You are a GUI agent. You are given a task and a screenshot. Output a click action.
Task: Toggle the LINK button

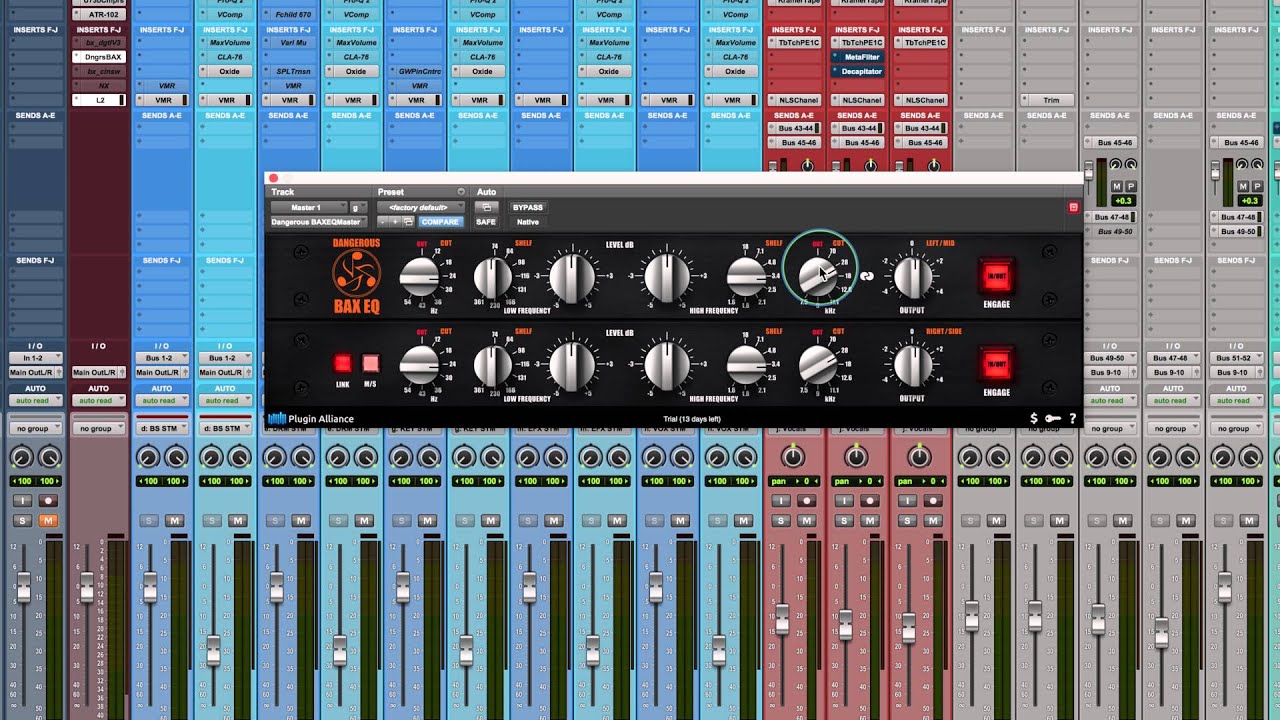343,364
